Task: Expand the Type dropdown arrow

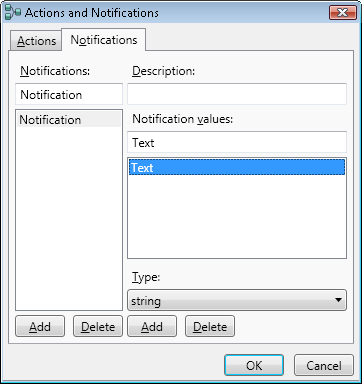Action: 338,300
